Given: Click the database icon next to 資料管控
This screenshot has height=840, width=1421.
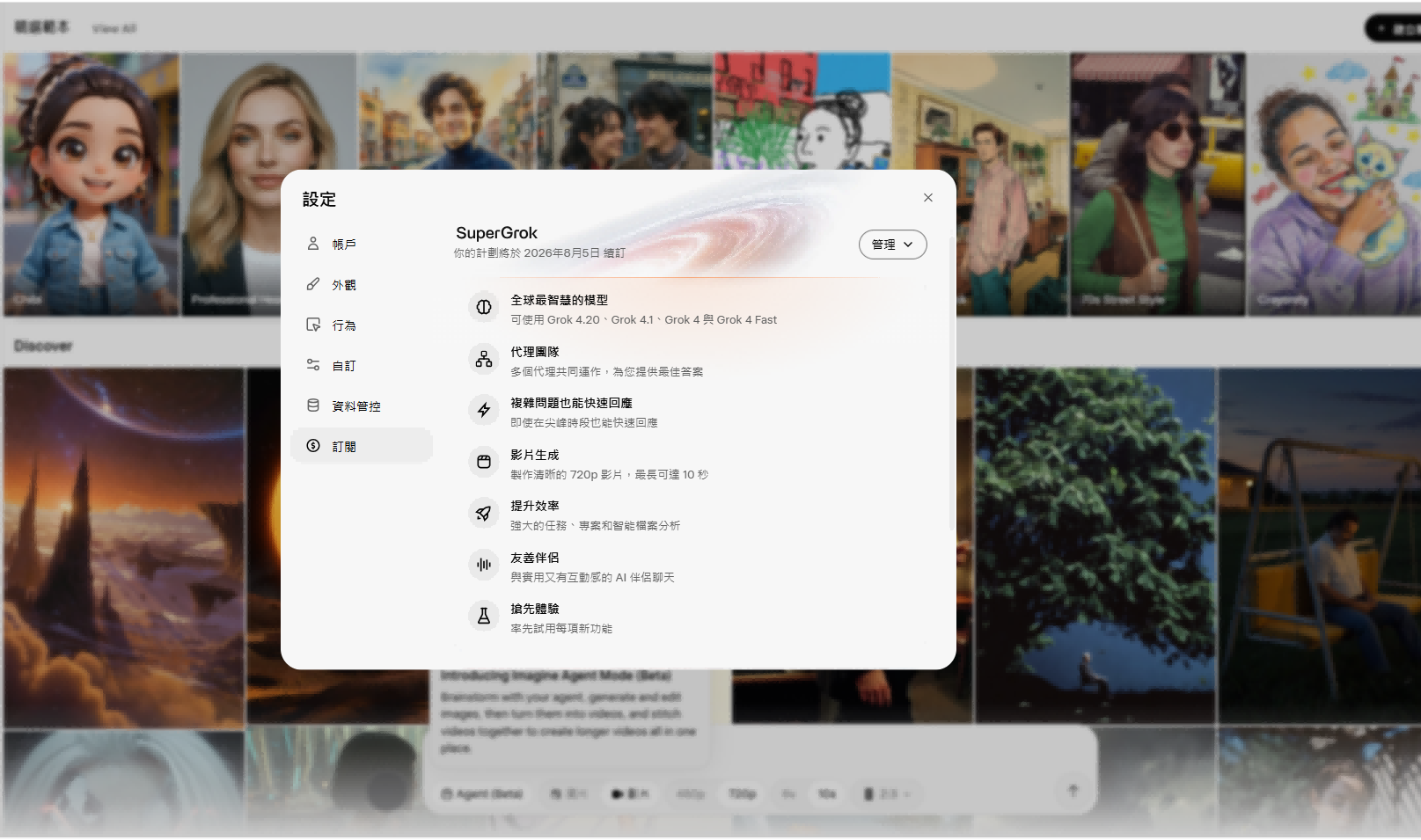Looking at the screenshot, I should pyautogui.click(x=313, y=405).
